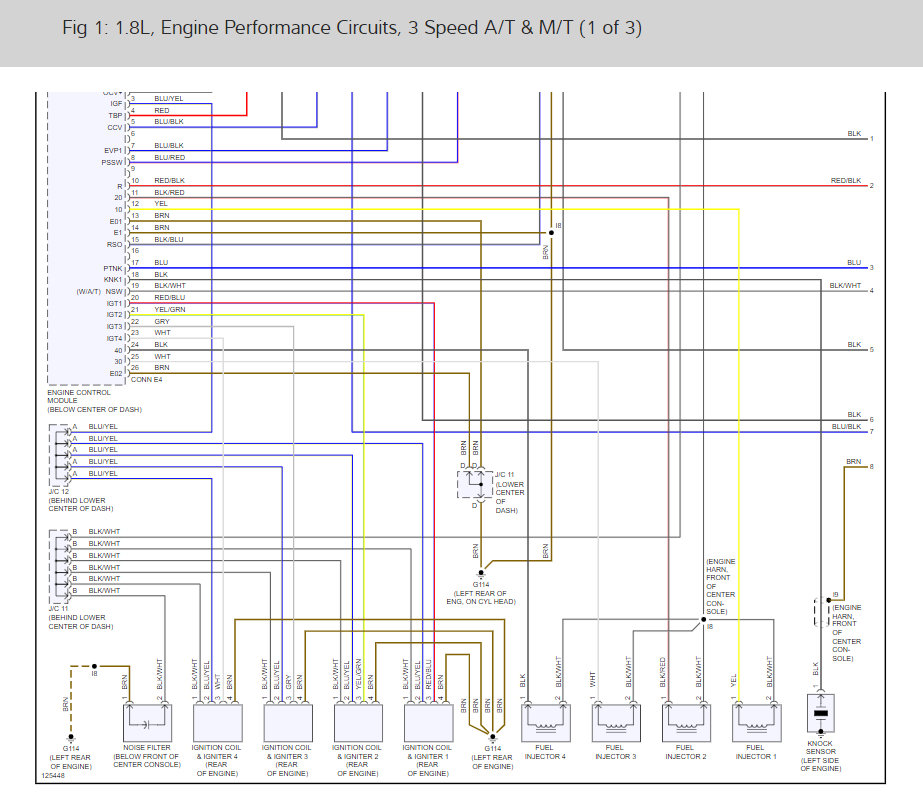Click the 'FUEL INJECTOR 3' caption
This screenshot has height=807, width=923.
point(616,752)
